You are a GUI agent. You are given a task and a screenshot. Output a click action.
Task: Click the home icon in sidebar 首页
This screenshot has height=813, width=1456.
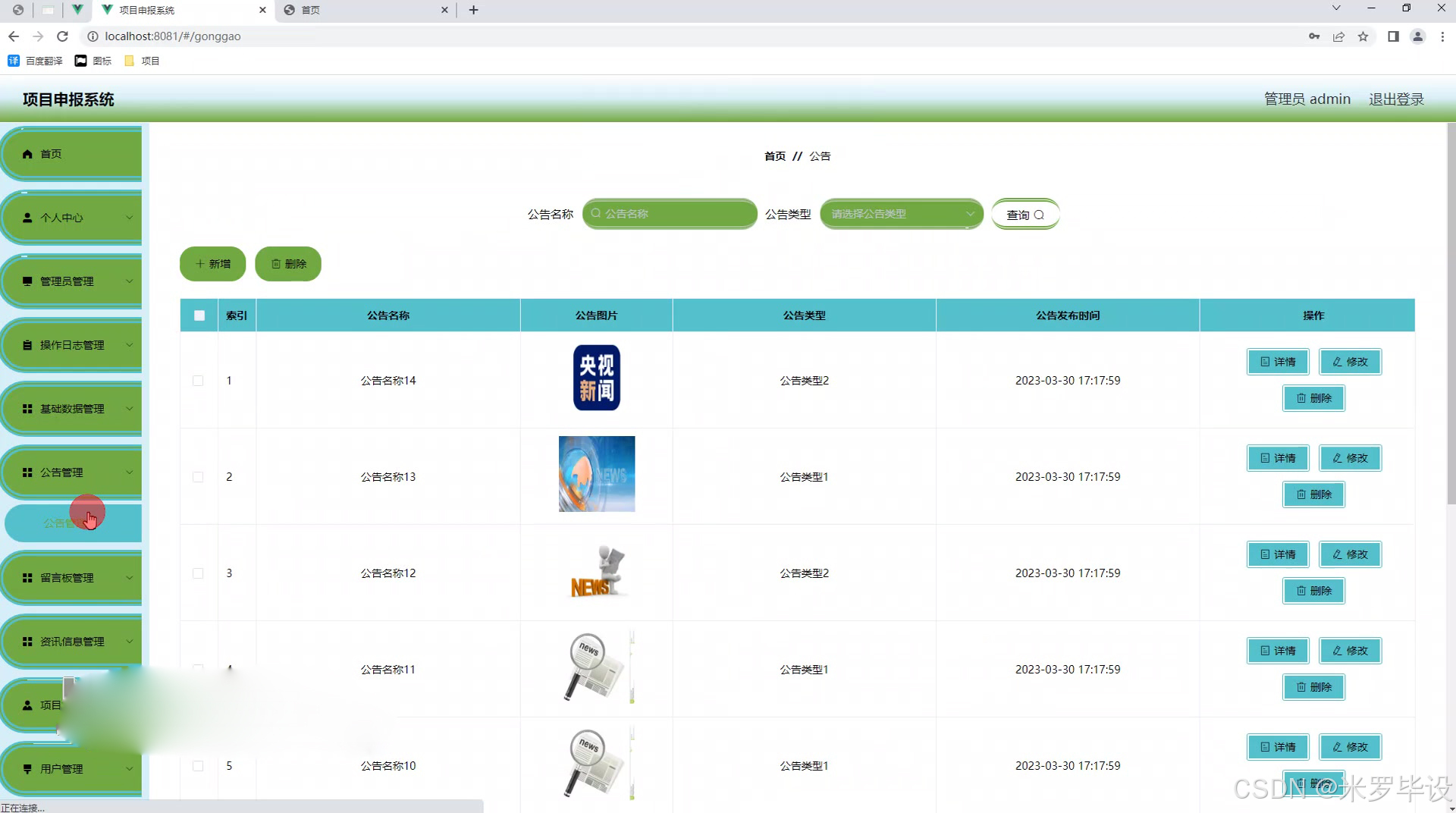[27, 154]
